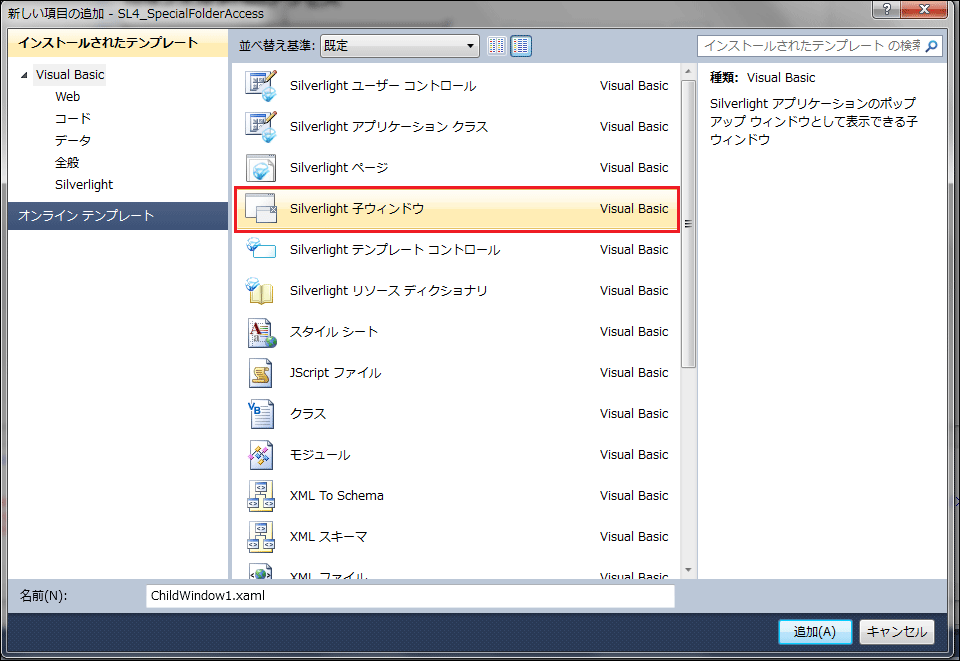Click the scrollbar up arrow
Viewport: 960px width, 661px height.
pos(688,72)
